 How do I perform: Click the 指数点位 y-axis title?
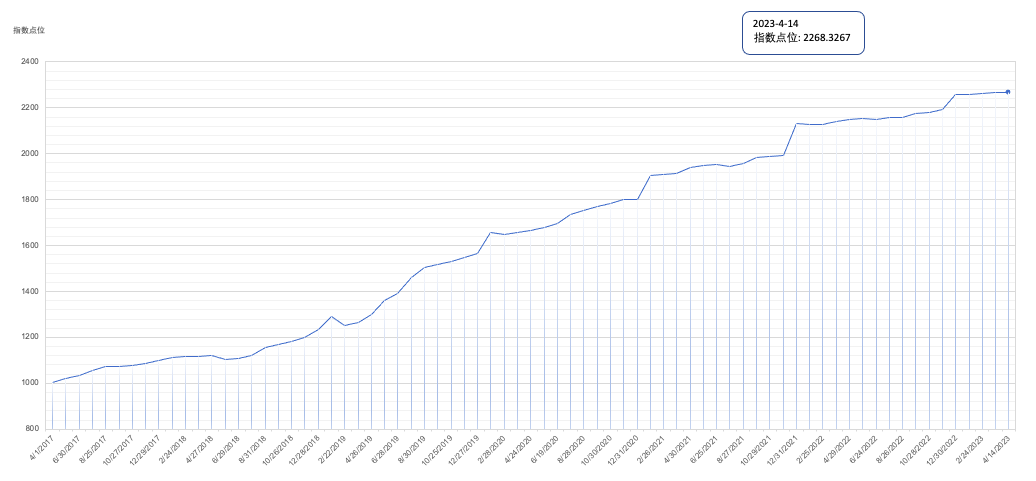(x=29, y=30)
